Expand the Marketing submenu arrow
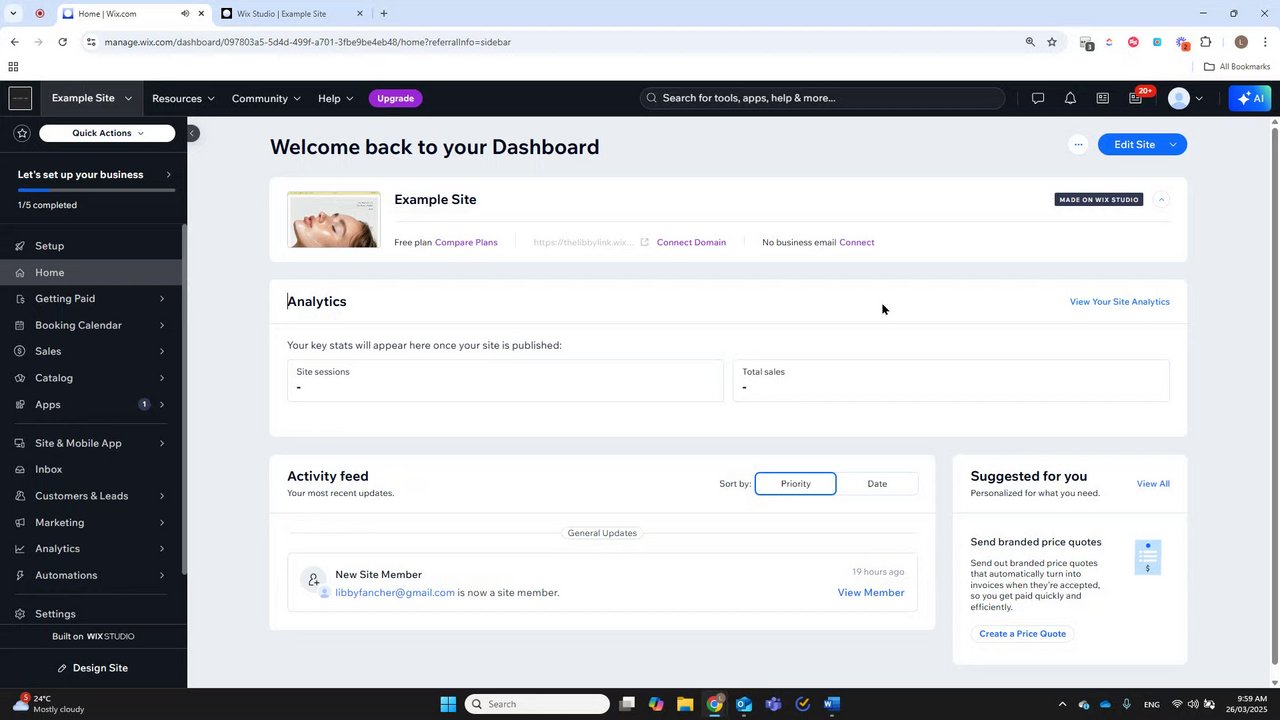1280x720 pixels. (x=162, y=522)
